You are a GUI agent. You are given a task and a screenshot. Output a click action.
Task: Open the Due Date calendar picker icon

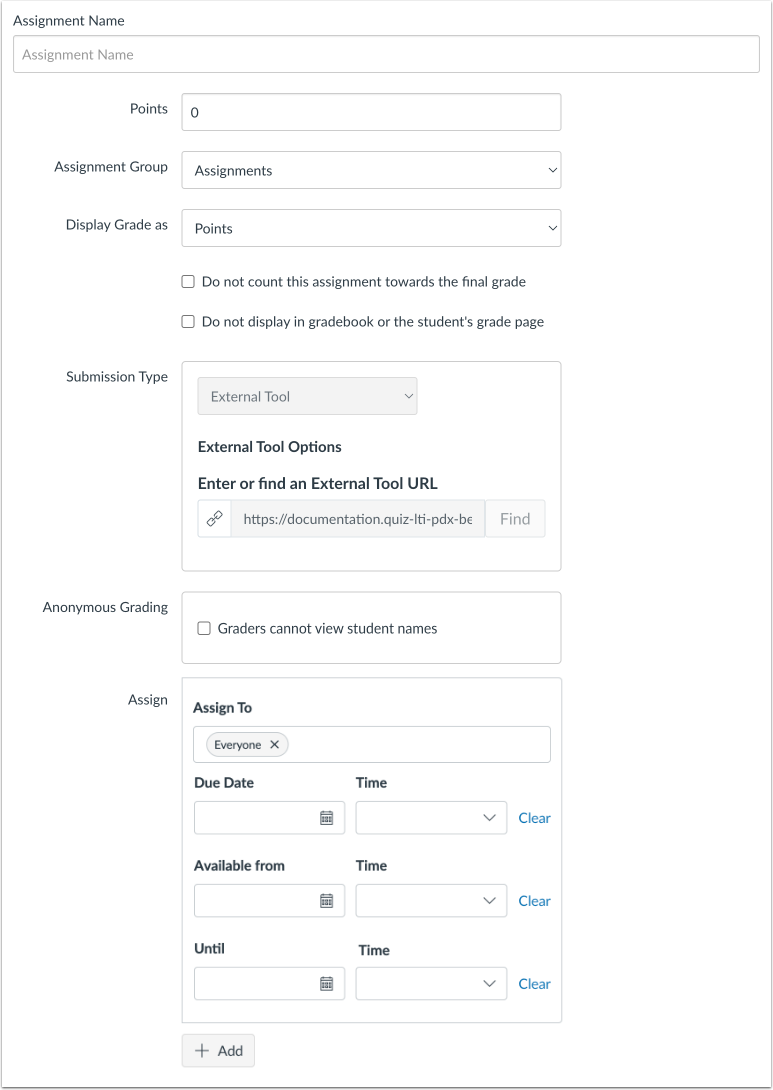coord(326,818)
